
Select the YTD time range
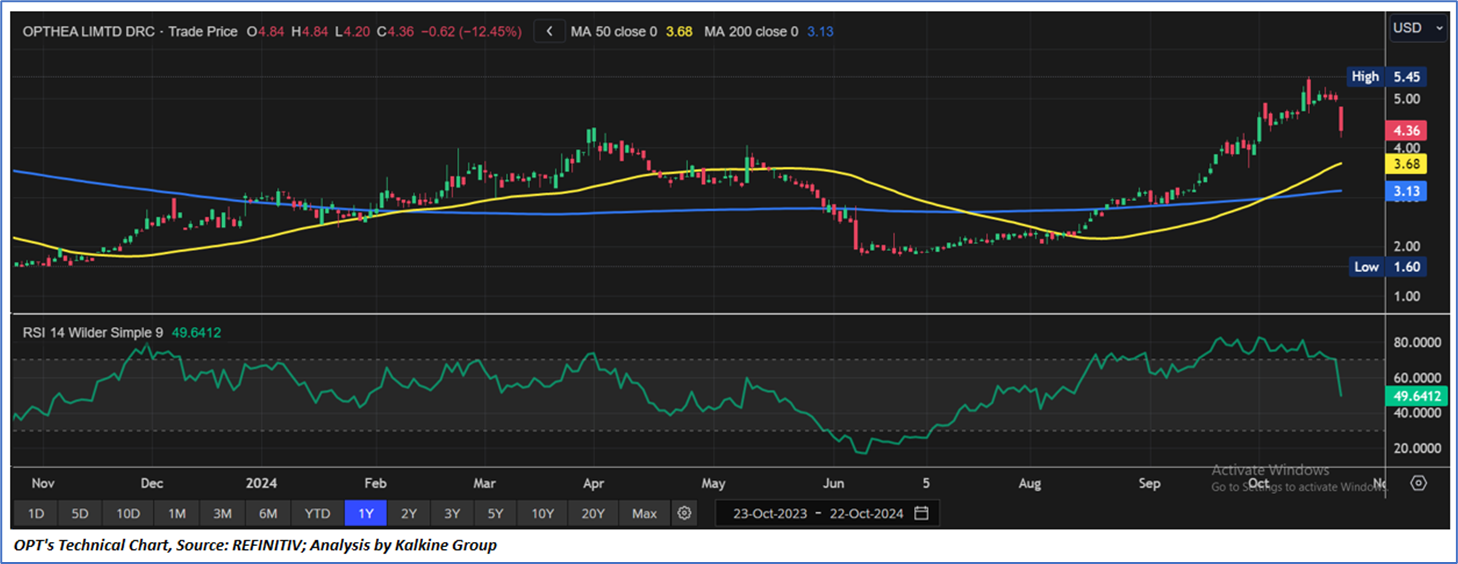(x=317, y=513)
